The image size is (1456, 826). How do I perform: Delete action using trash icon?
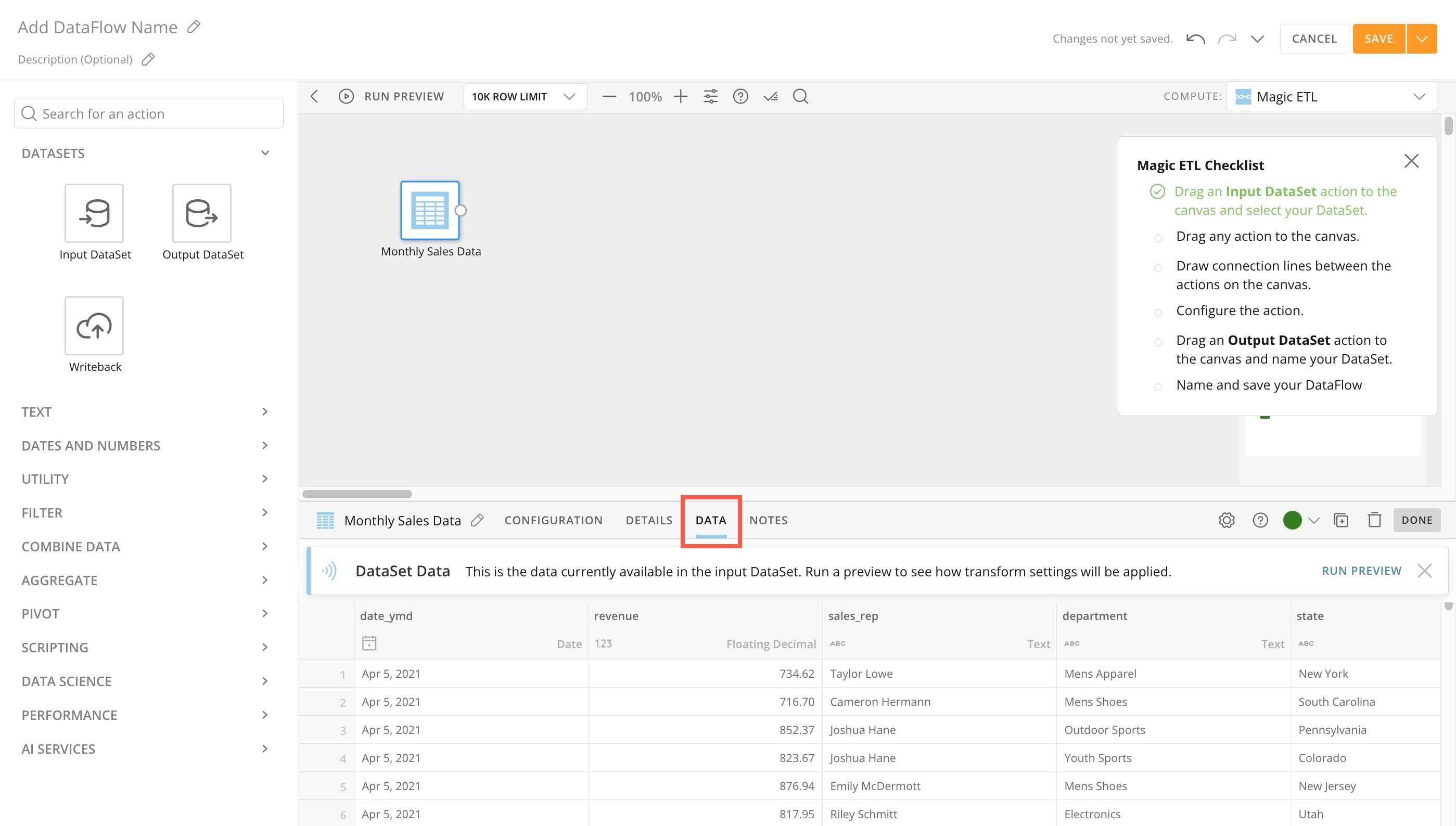(1374, 520)
